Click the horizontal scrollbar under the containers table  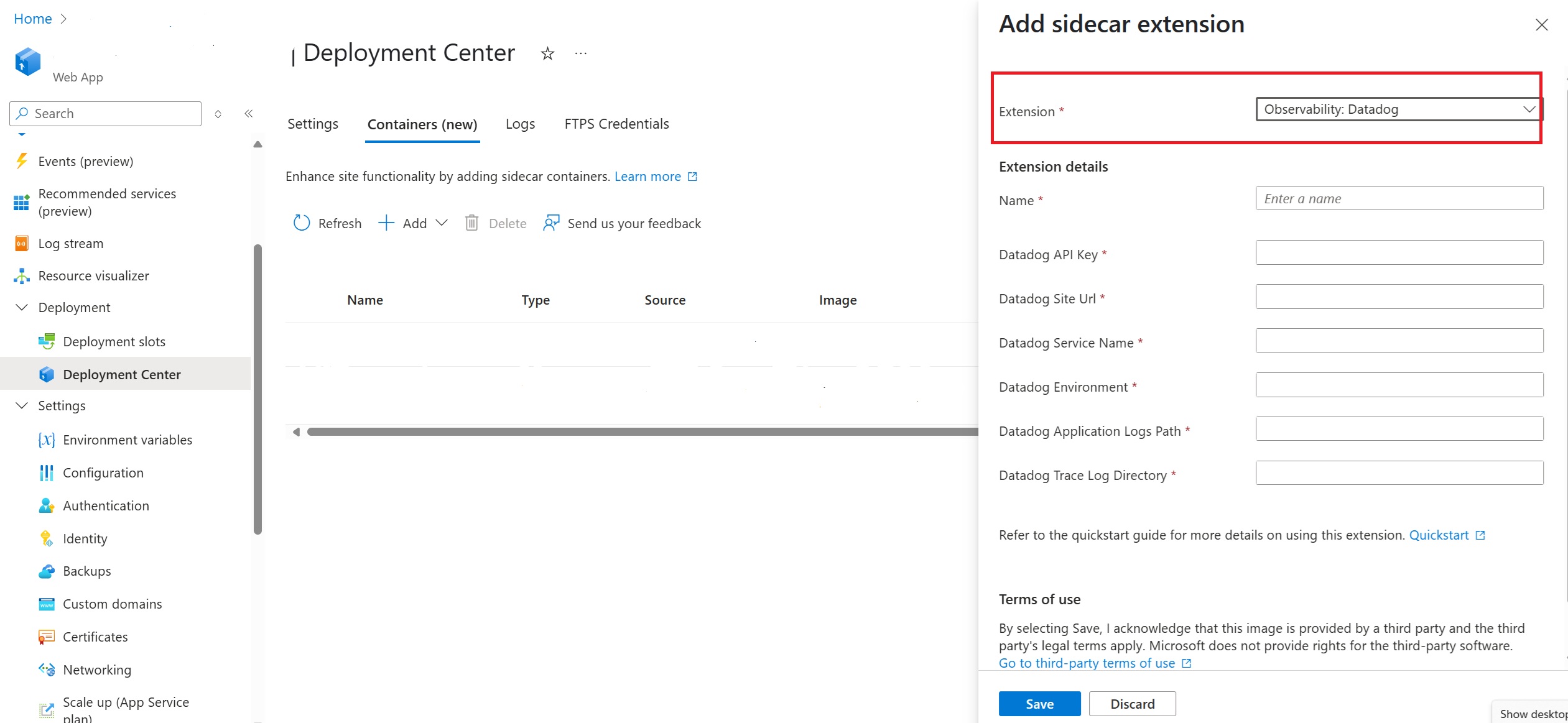tap(641, 432)
